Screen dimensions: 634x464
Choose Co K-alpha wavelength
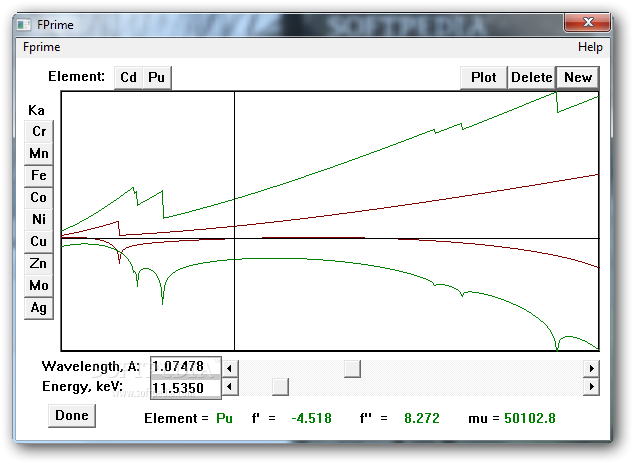[x=39, y=198]
